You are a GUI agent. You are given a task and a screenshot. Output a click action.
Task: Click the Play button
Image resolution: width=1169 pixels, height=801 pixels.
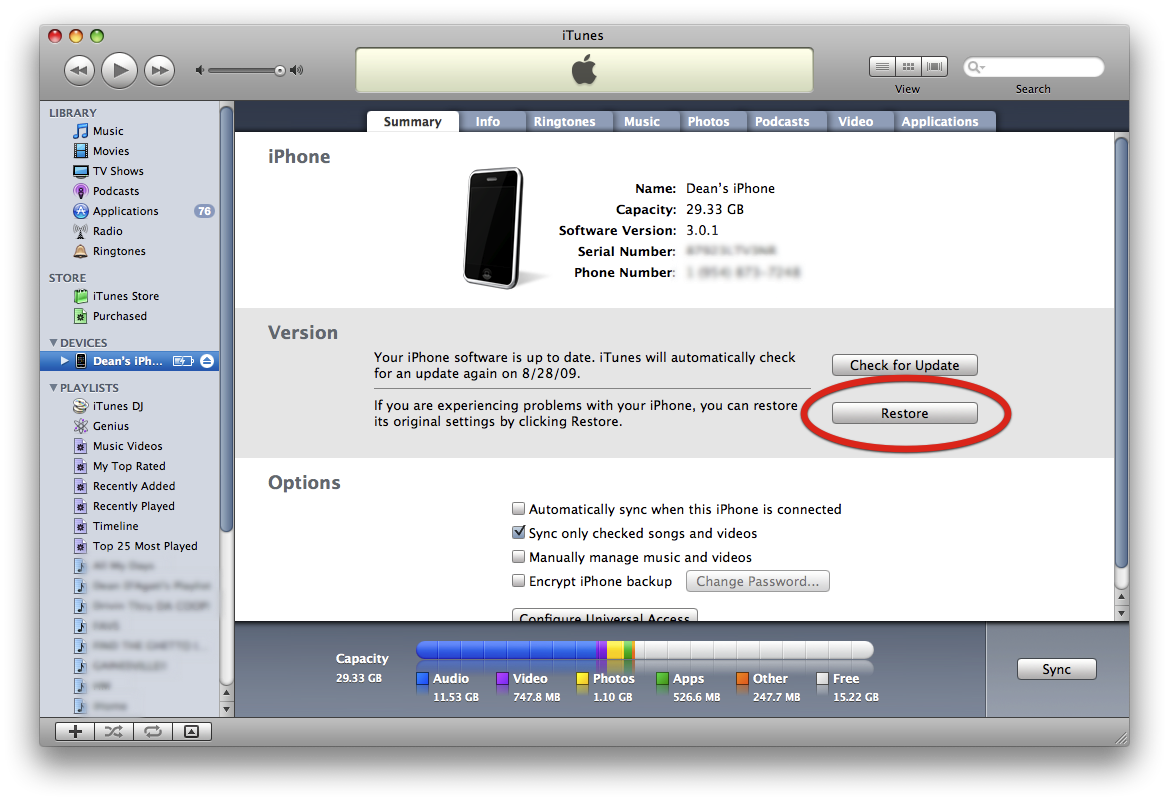119,71
